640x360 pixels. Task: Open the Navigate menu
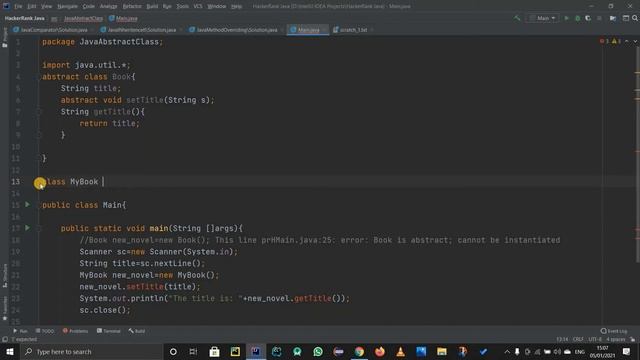point(67,6)
